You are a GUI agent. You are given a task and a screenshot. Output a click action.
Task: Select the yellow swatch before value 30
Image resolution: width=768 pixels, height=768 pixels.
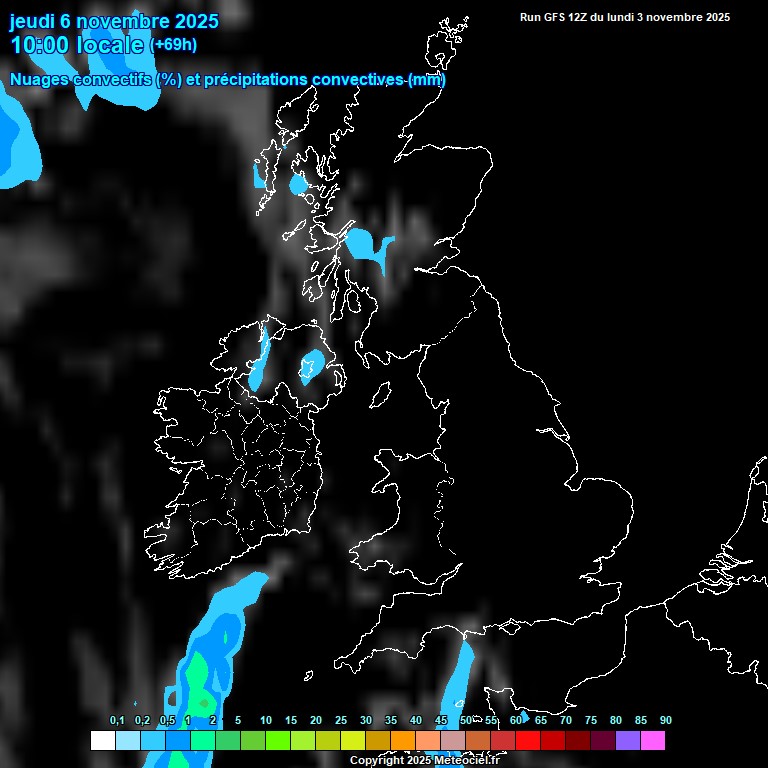353,741
